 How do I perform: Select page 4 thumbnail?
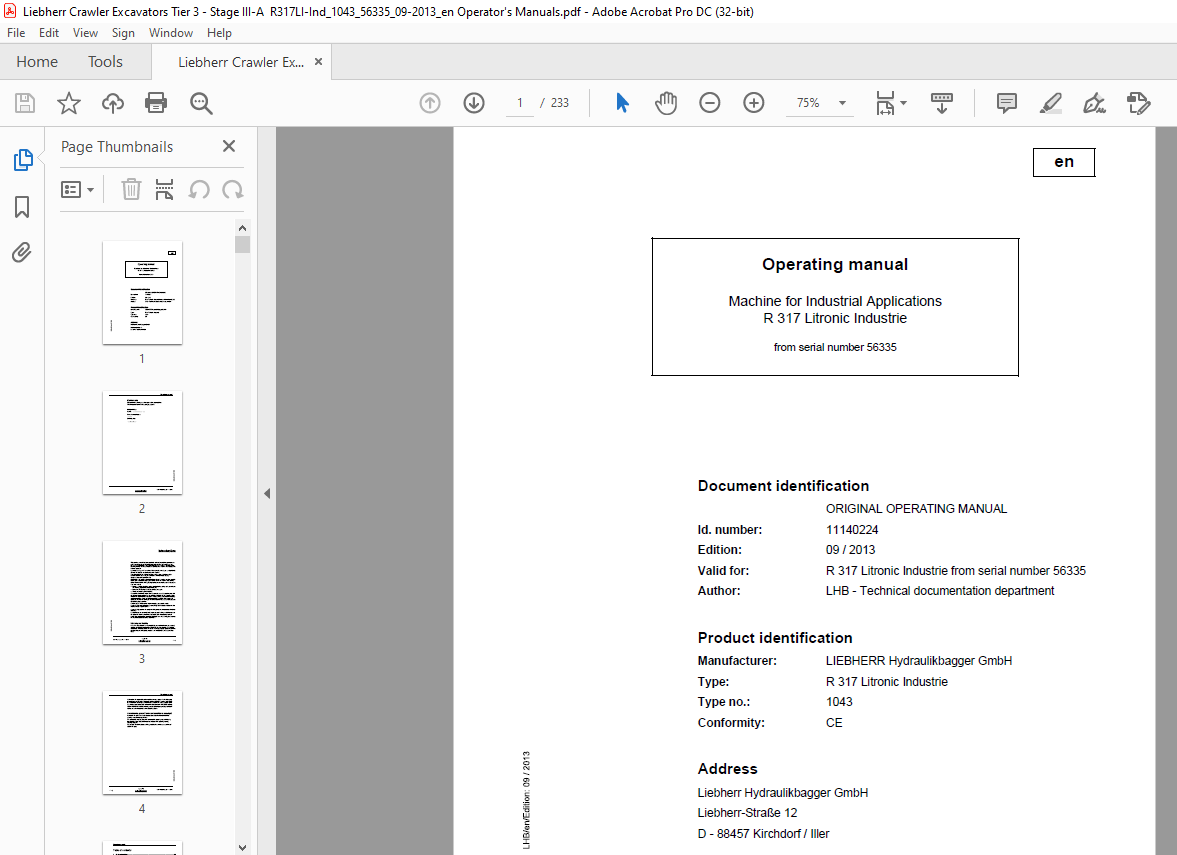pos(142,743)
